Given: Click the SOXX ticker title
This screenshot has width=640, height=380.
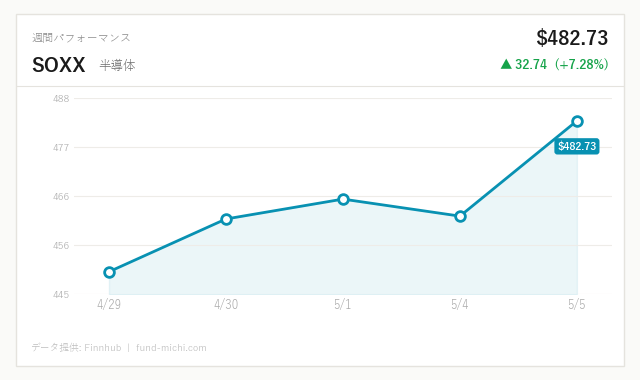Looking at the screenshot, I should click(59, 65).
